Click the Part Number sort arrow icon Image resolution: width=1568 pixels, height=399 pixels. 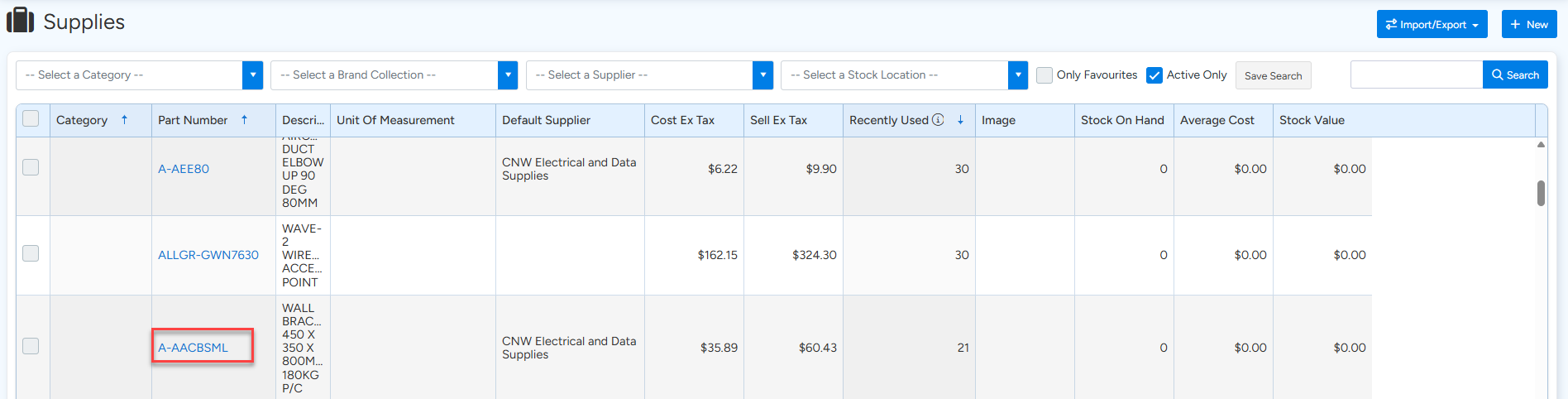245,120
